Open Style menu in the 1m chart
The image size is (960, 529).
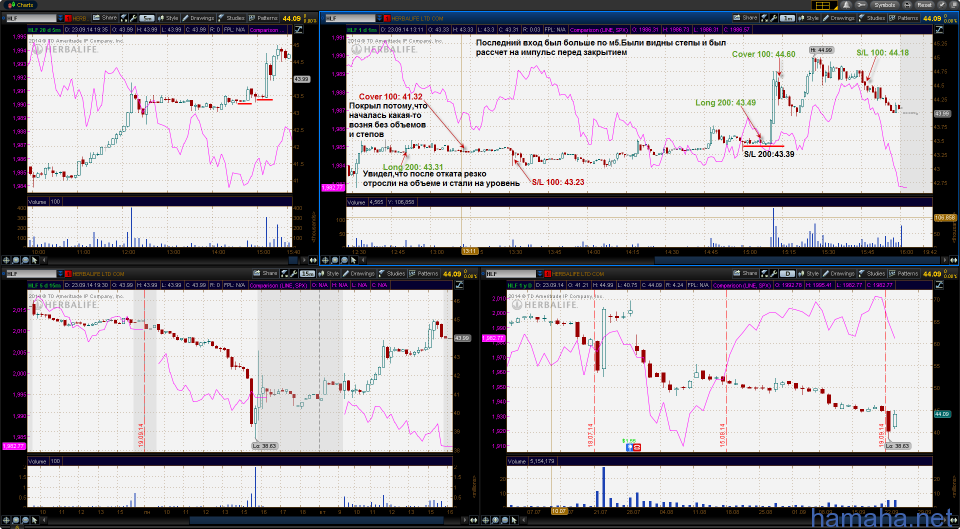point(809,18)
